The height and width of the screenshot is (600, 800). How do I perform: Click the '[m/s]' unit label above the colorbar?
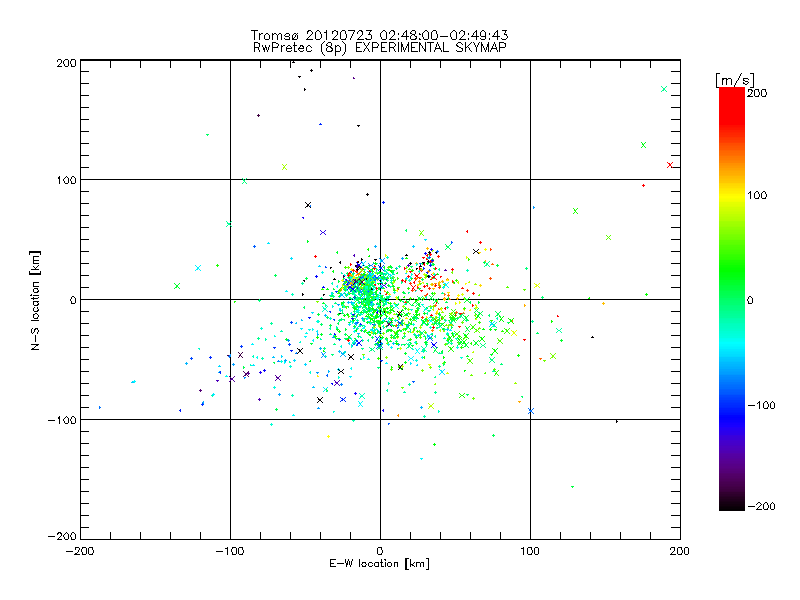pos(735,80)
